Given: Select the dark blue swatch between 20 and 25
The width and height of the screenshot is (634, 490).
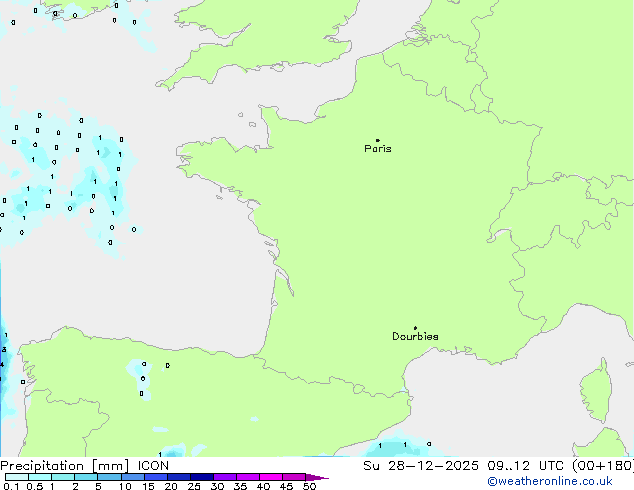Looking at the screenshot, I should click(179, 477).
